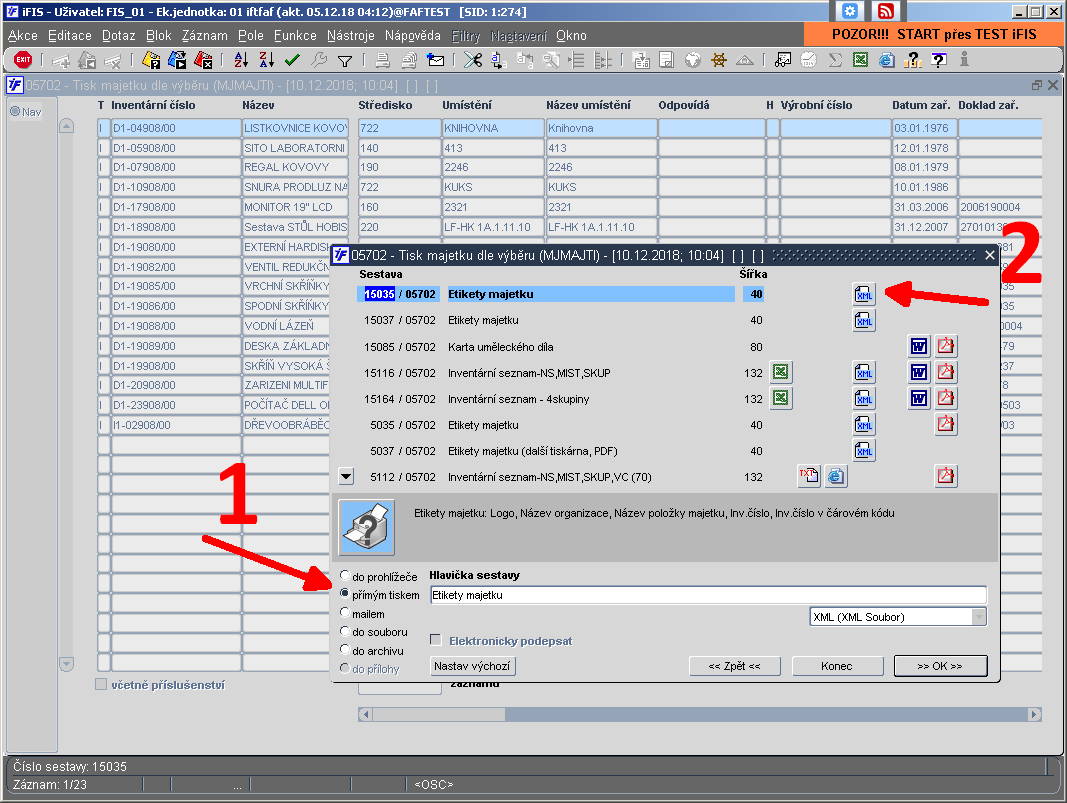Open the Záznam menu
Screen dimensions: 1067x803
pyautogui.click(x=205, y=35)
